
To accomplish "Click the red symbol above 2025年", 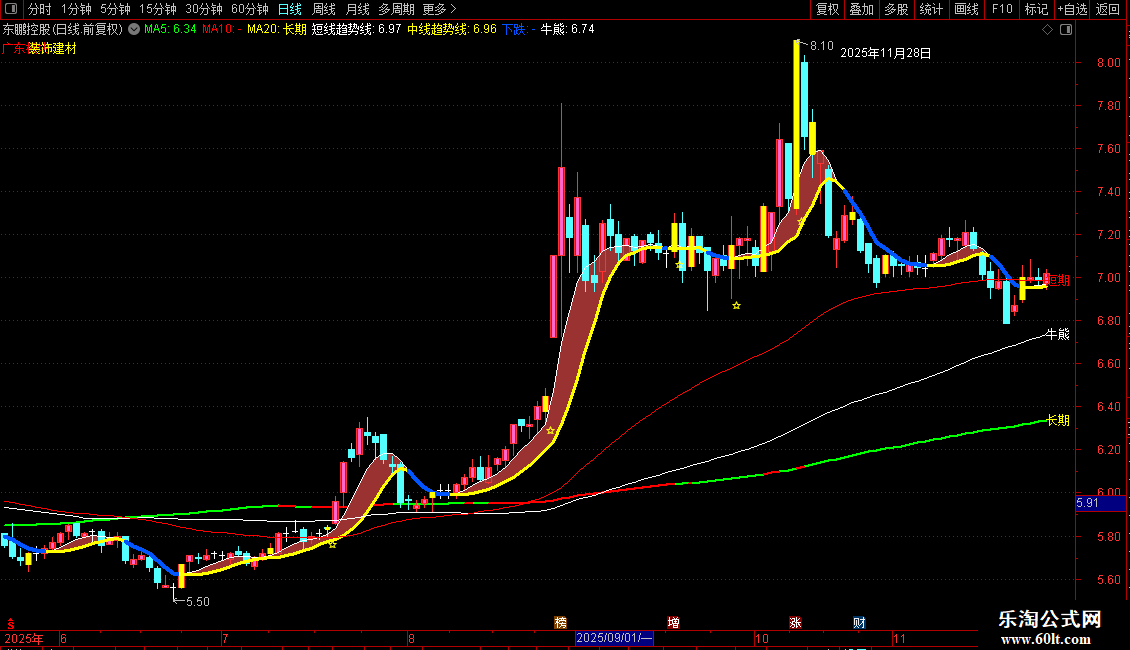I will [x=10, y=624].
